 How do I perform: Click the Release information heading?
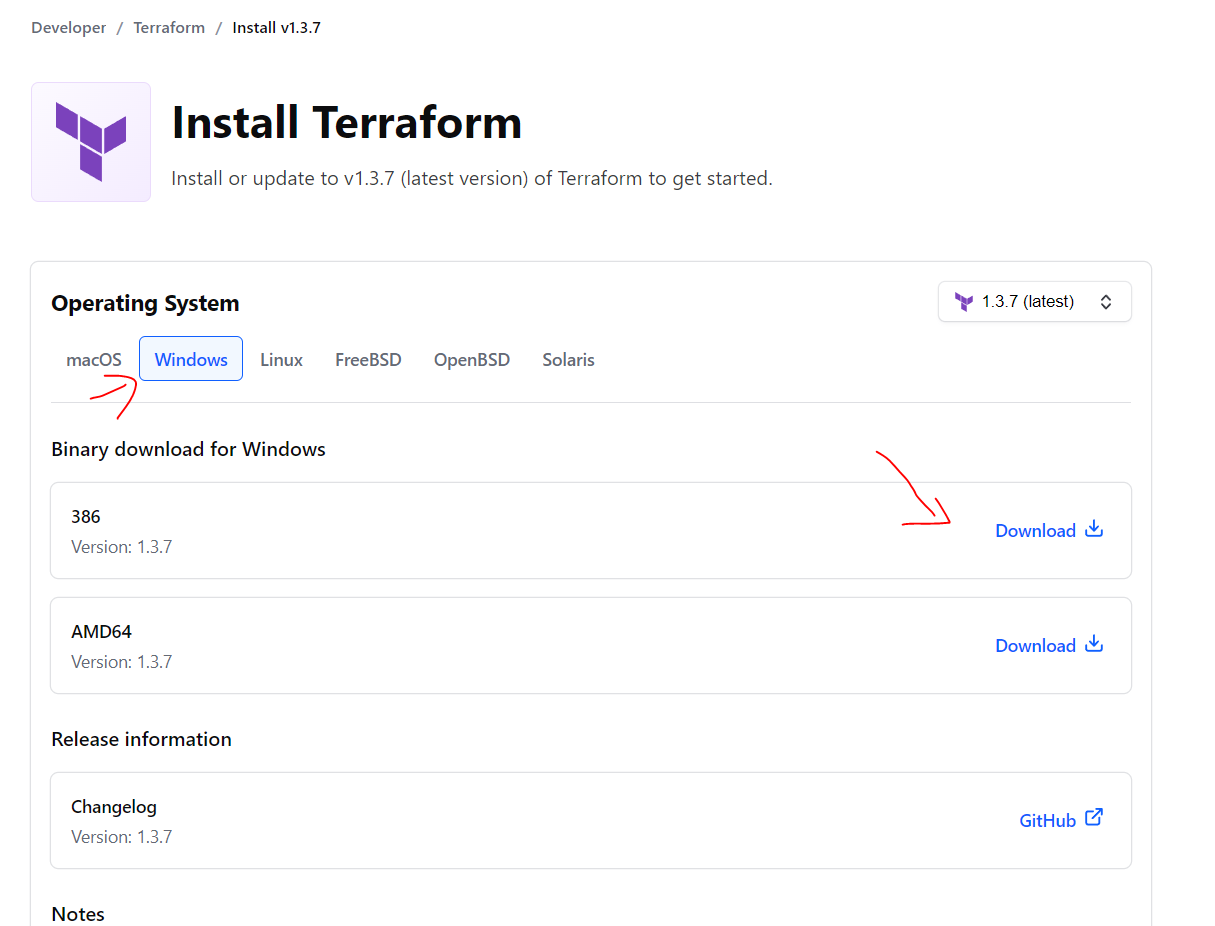(141, 739)
